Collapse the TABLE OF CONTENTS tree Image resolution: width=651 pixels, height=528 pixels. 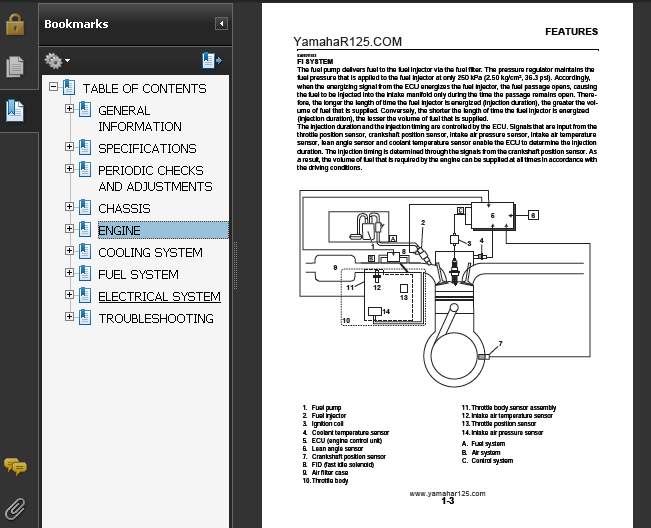pyautogui.click(x=54, y=88)
